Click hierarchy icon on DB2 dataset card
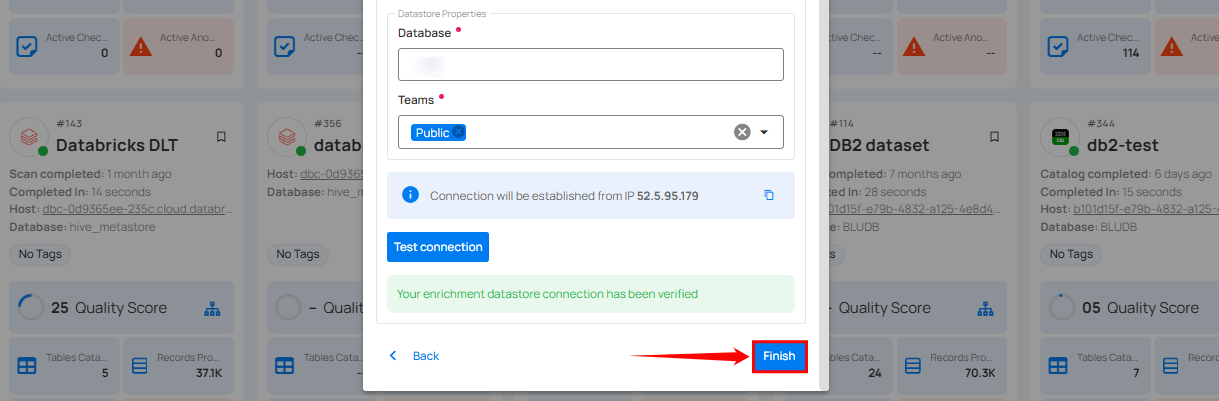1219x401 pixels. (985, 309)
